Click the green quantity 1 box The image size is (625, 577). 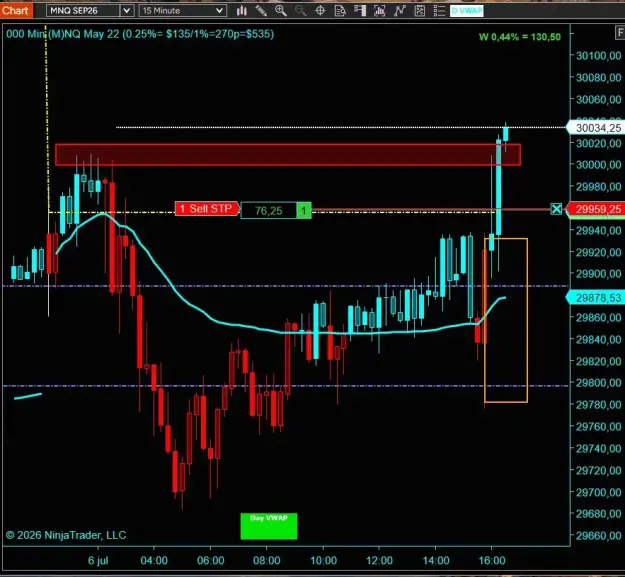click(x=304, y=210)
